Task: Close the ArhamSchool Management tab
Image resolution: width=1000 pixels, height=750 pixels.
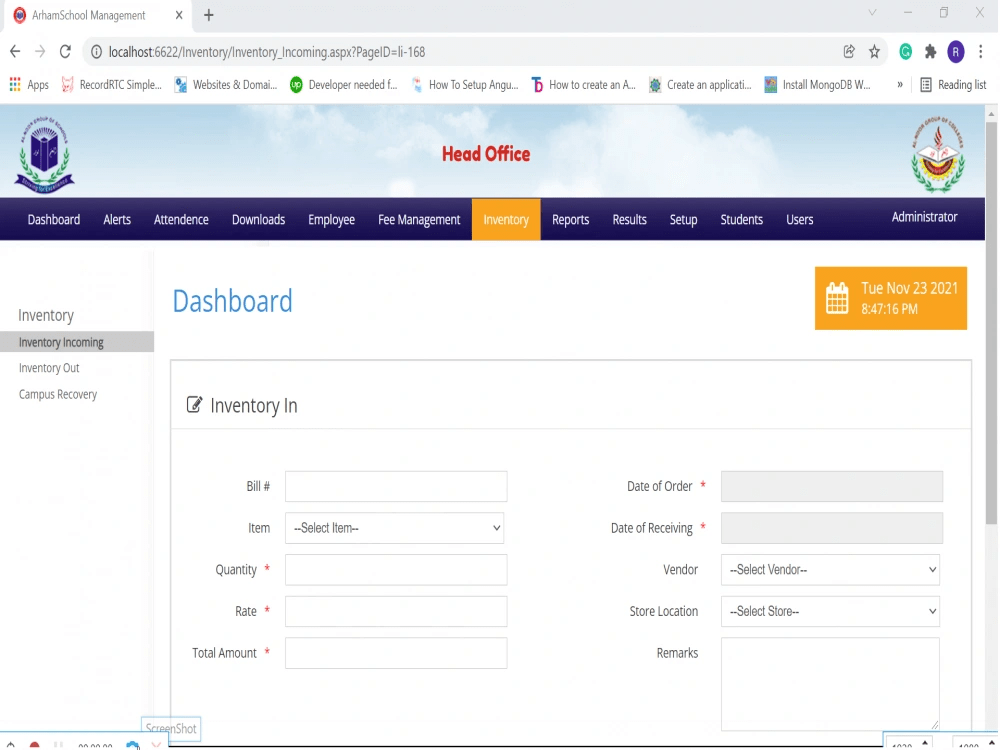Action: coord(179,15)
